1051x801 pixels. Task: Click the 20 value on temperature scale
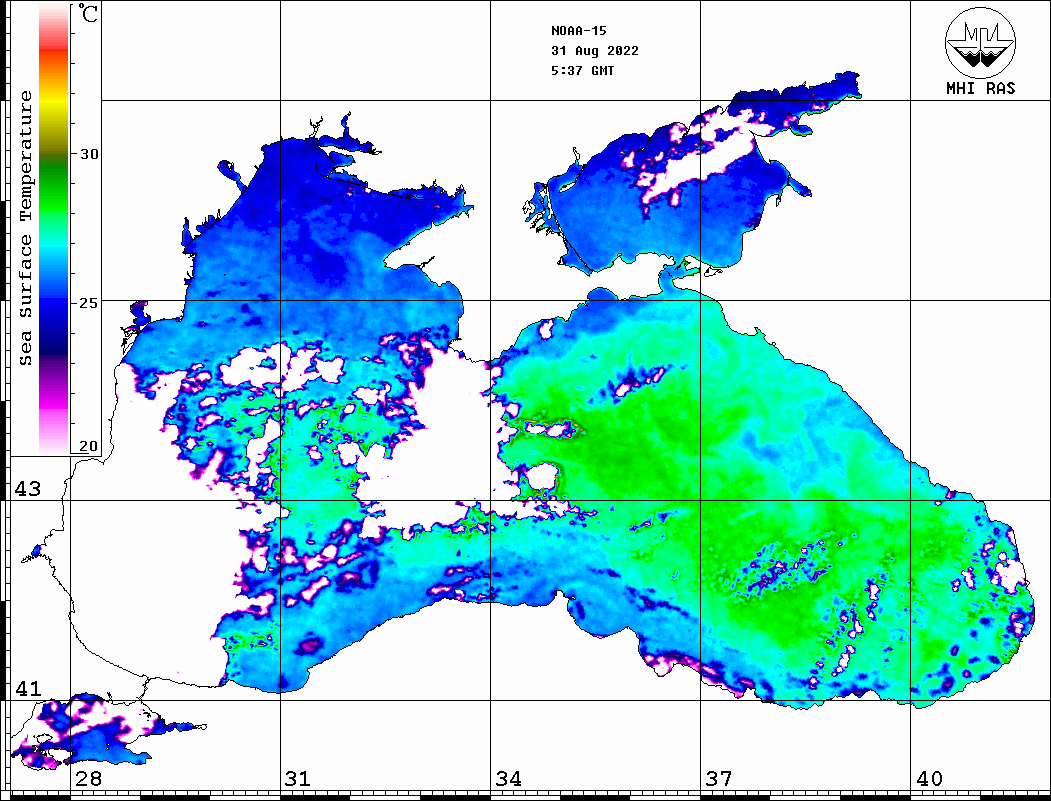point(89,446)
